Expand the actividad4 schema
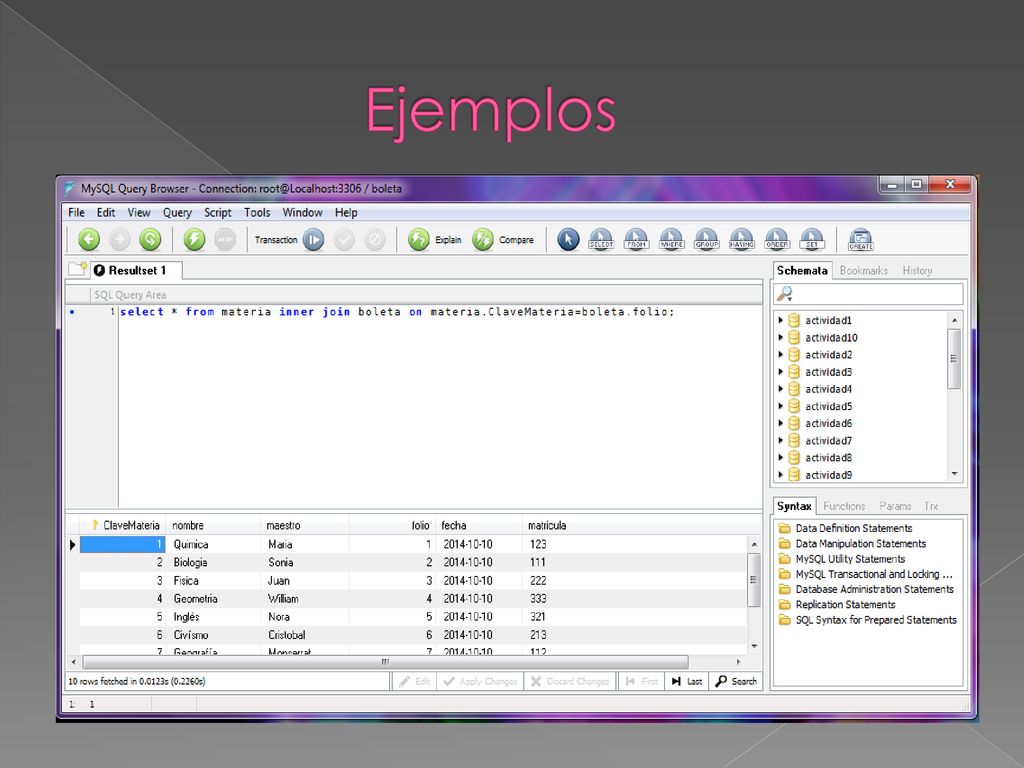 click(x=780, y=389)
